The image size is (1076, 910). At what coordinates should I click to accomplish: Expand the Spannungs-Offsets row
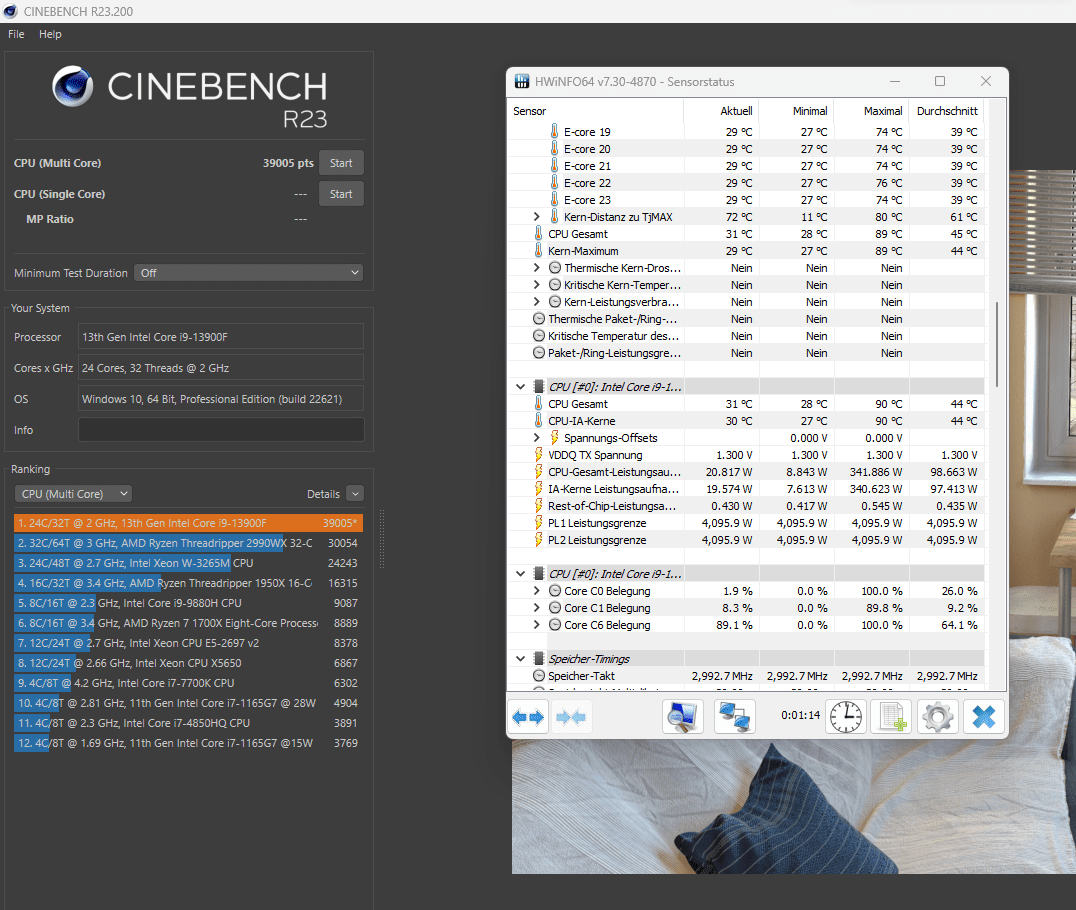[537, 437]
